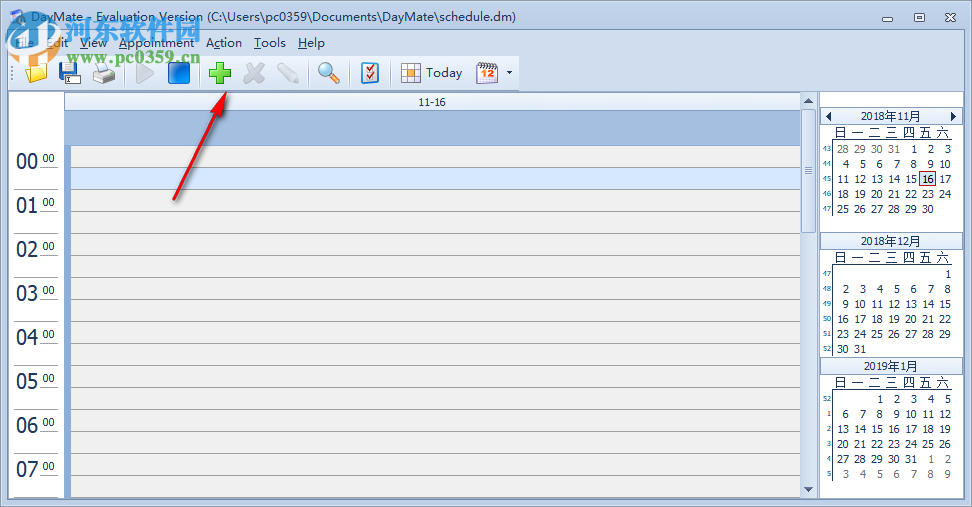Viewport: 972px width, 507px height.
Task: Expand the calendar view dropdown arrow
Action: (510, 73)
